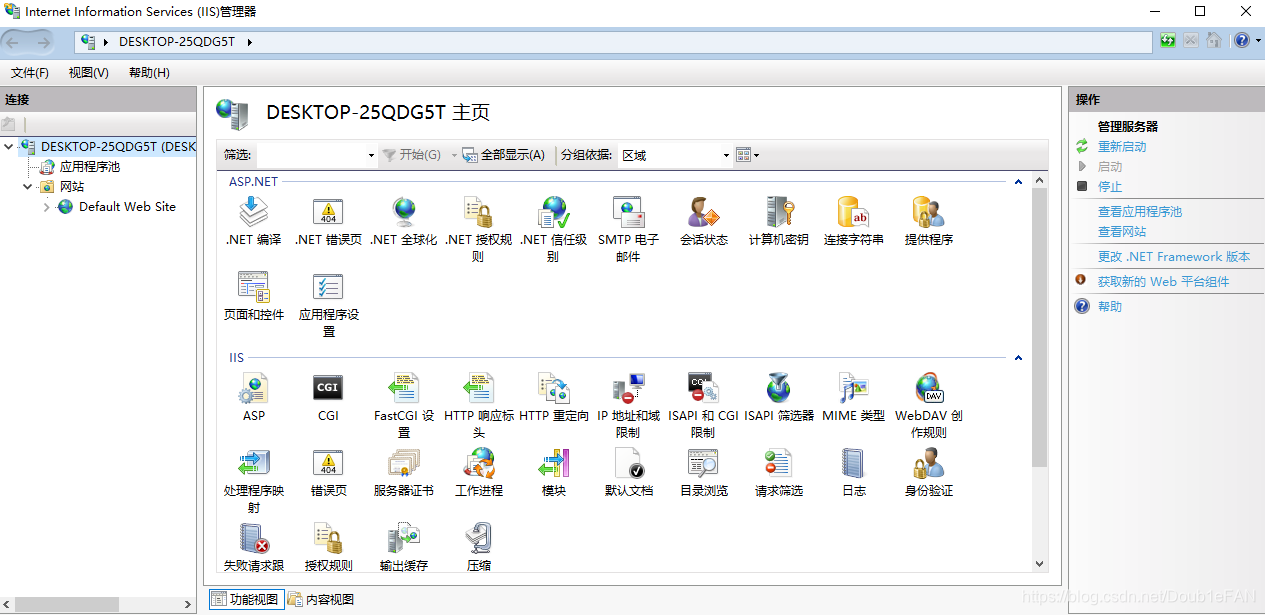The height and width of the screenshot is (615, 1265).
Task: Select the 计算机密钥 icon
Action: tap(778, 212)
